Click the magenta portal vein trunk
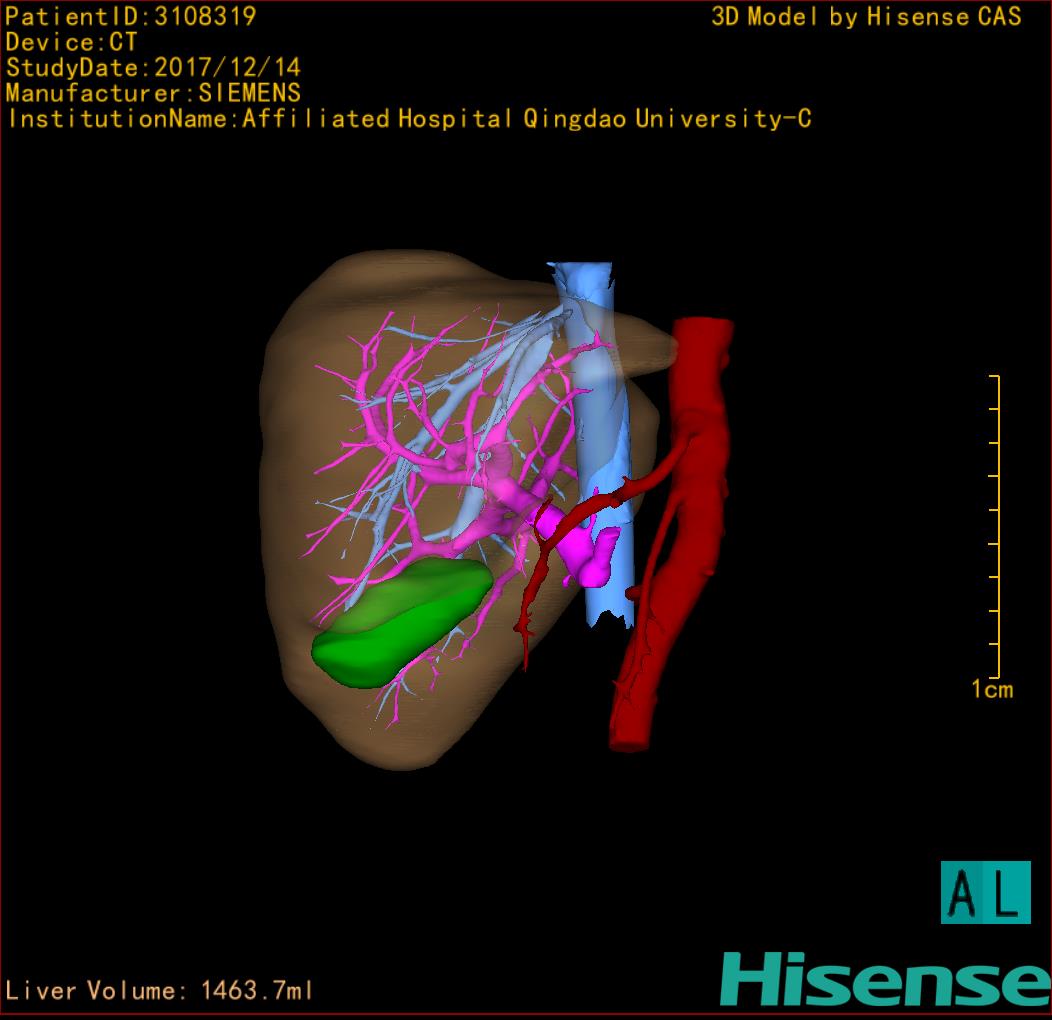The height and width of the screenshot is (1020, 1052). pyautogui.click(x=580, y=548)
